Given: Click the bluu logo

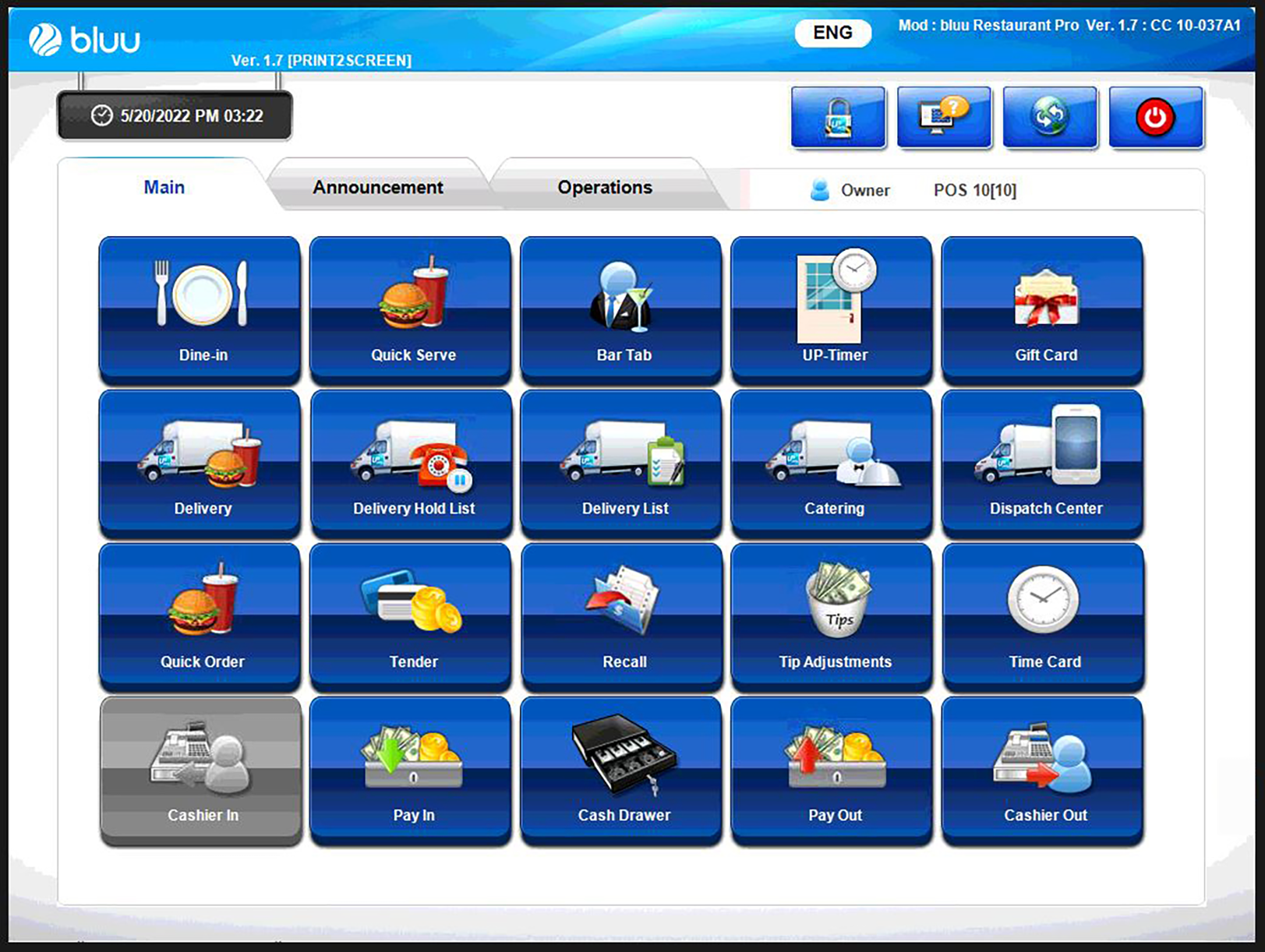Looking at the screenshot, I should [85, 39].
